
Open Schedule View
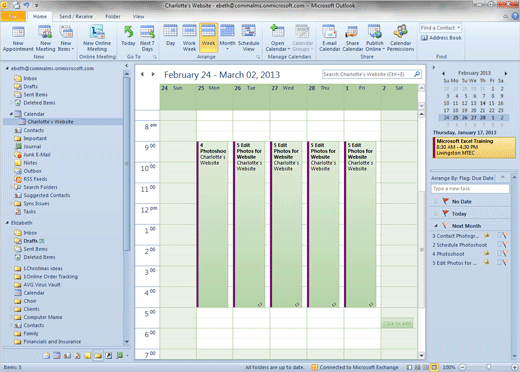tap(248, 39)
